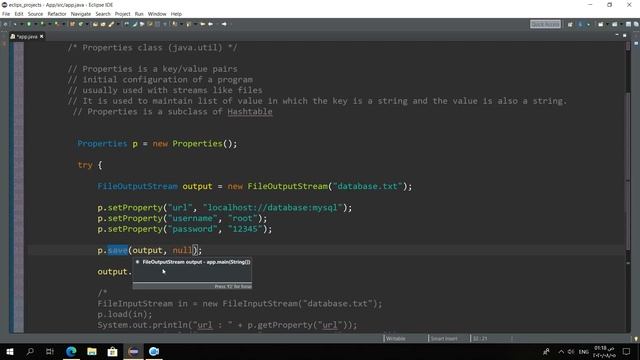Open the Help menu

point(176,14)
